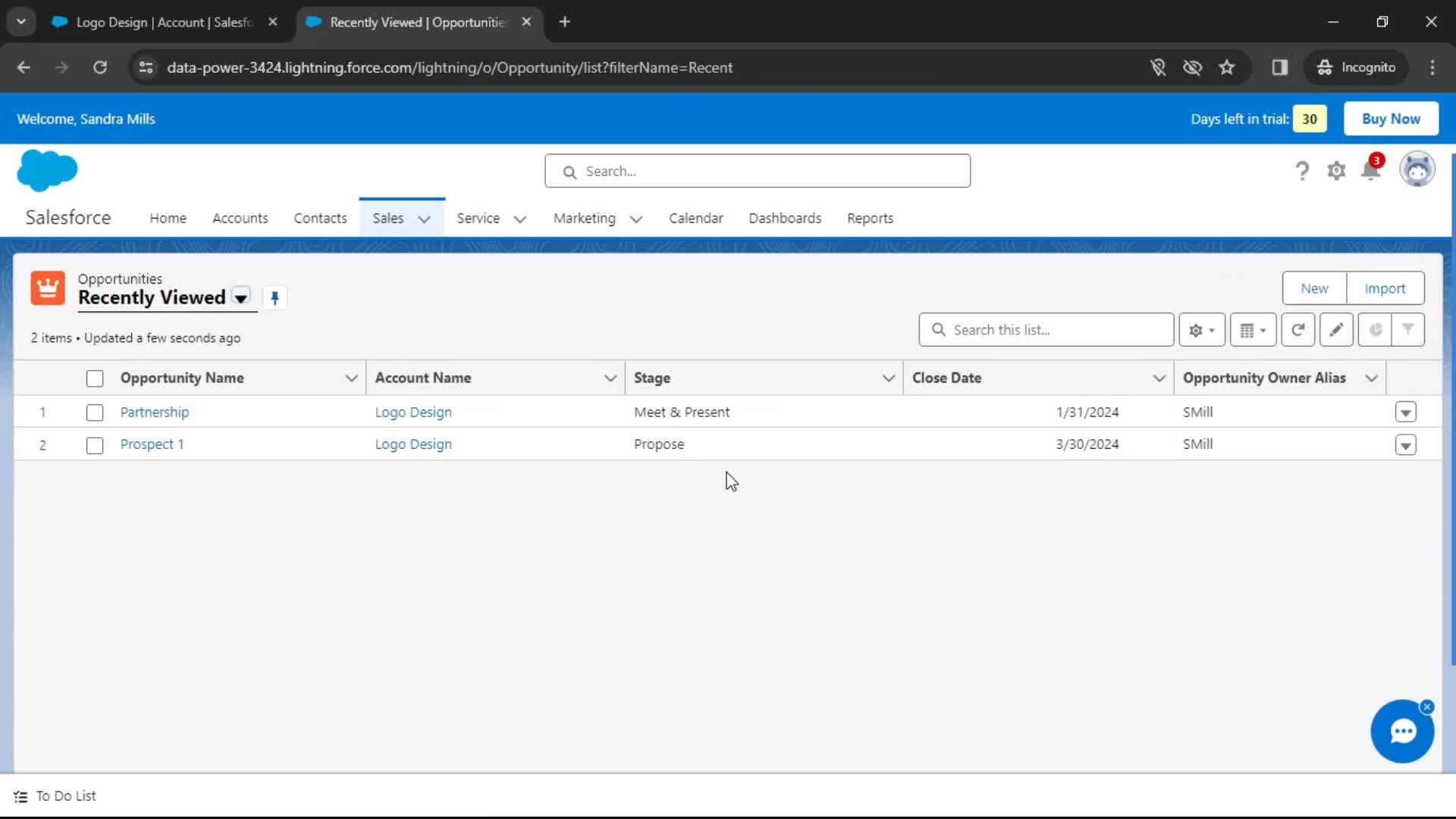Open Opportunity Name column menu
Screen dimensions: 1456x819
(351, 378)
